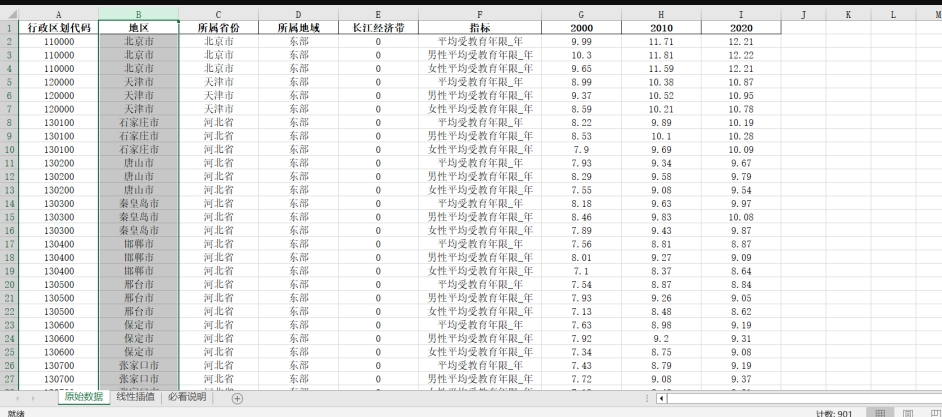This screenshot has width=942, height=417.
Task: Click the 所属省份 header cell
Action: click(218, 28)
